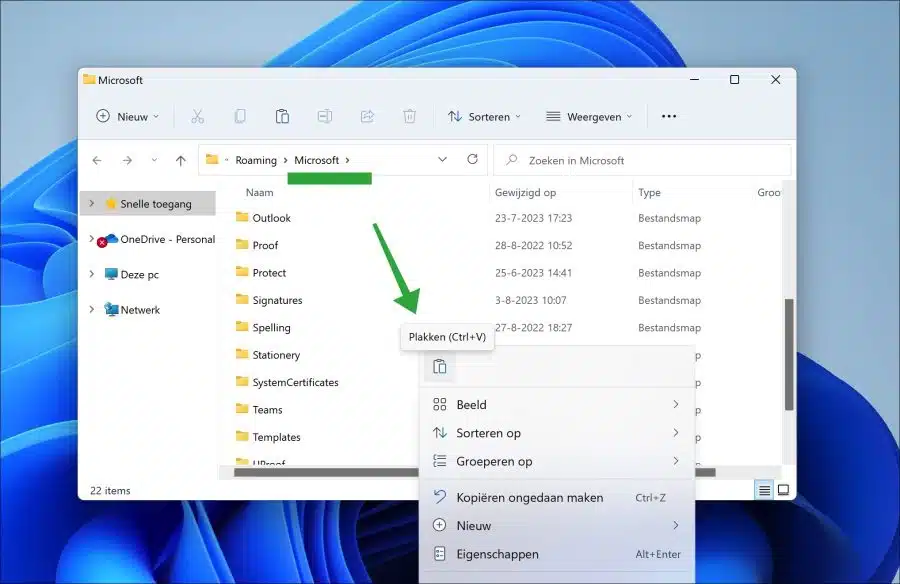Select the Signatures folder icon
This screenshot has width=900, height=584.
(242, 300)
